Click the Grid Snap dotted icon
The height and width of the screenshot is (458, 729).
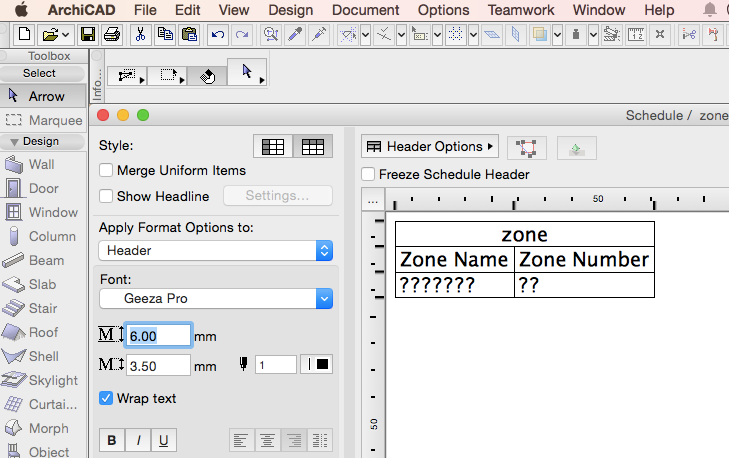456,34
